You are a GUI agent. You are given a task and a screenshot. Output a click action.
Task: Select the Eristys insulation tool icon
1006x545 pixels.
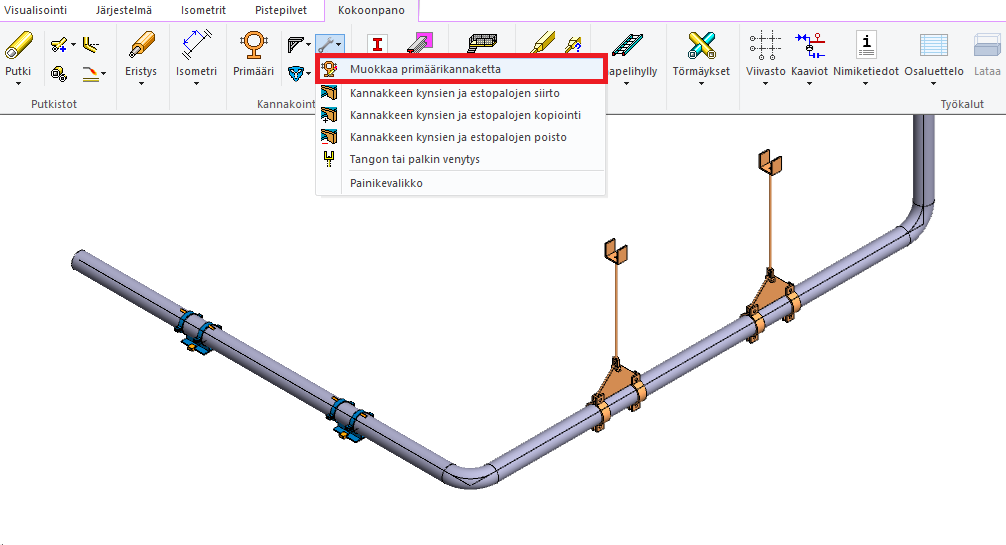tap(141, 46)
